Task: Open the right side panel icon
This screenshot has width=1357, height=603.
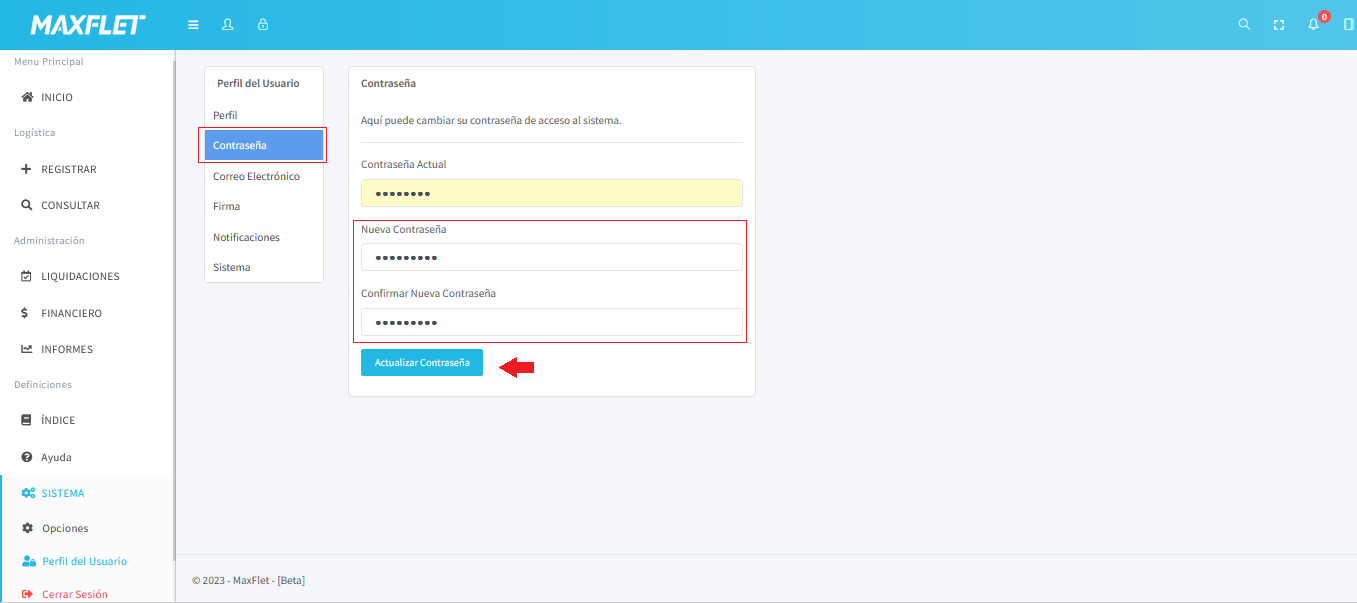Action: coord(1348,25)
